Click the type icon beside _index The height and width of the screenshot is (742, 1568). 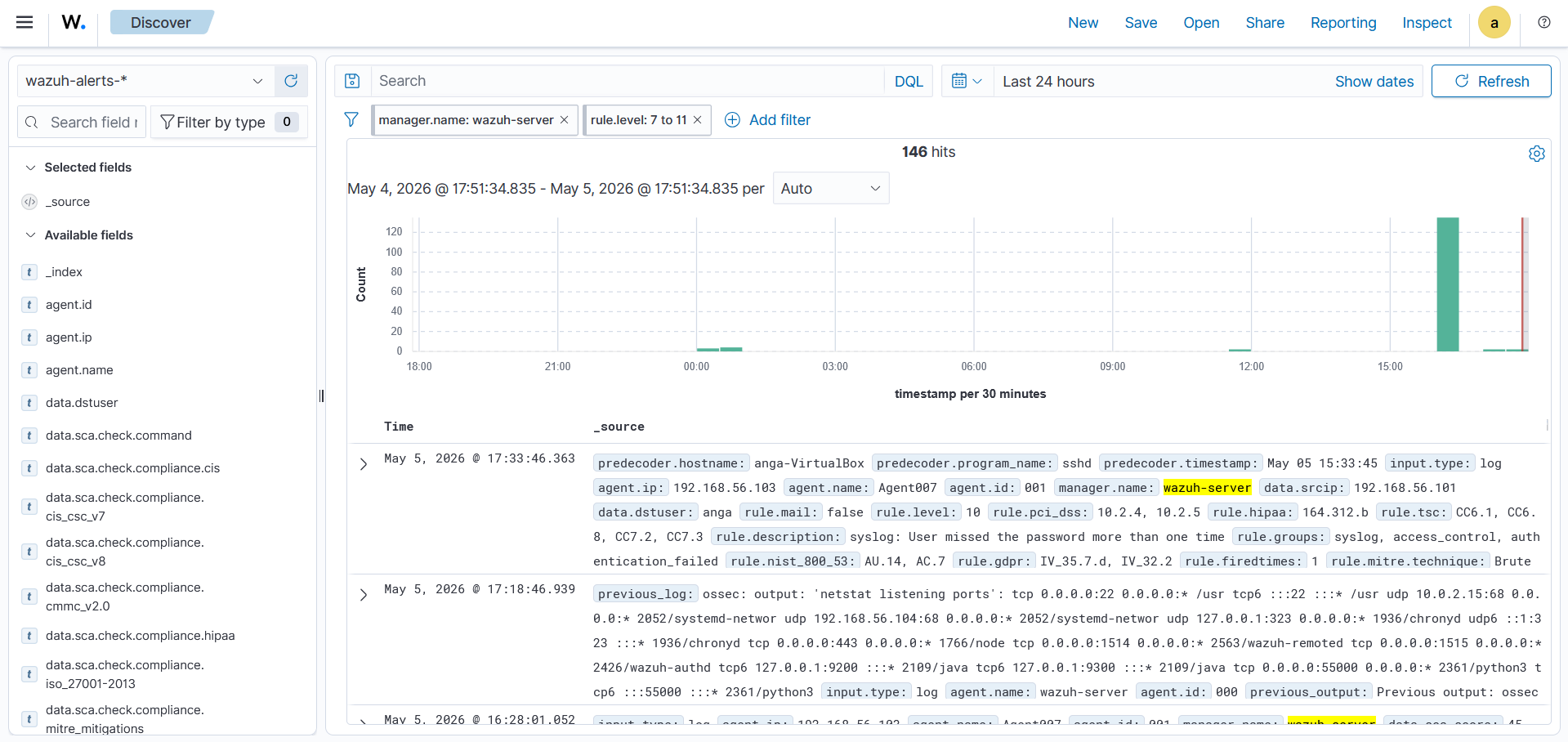(x=29, y=272)
